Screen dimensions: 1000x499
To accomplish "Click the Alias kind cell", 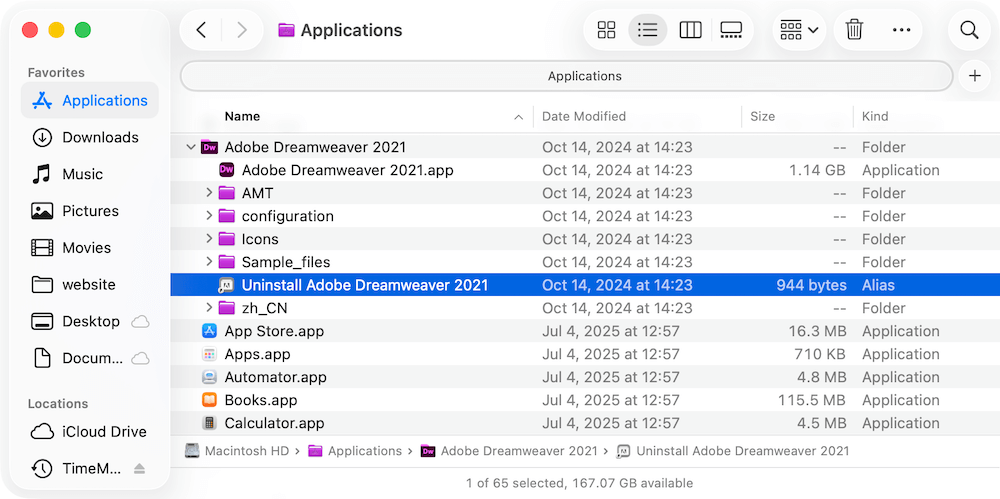I will pos(878,285).
